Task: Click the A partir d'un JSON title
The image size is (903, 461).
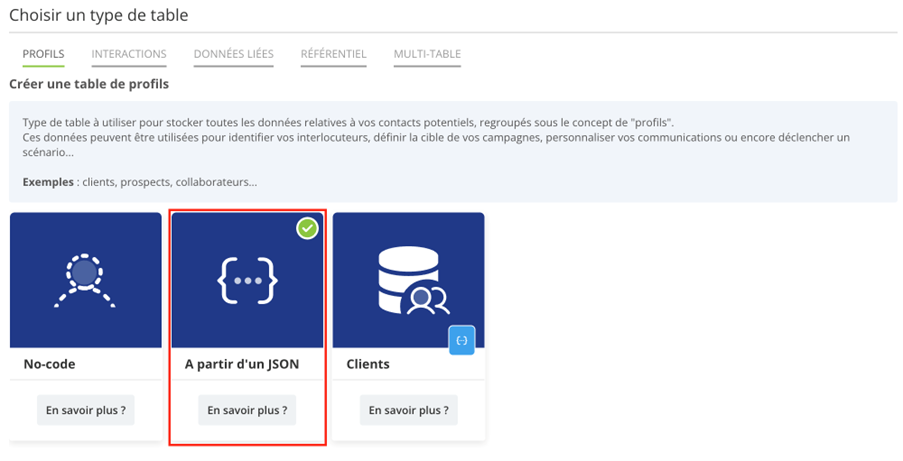Action: 242,364
